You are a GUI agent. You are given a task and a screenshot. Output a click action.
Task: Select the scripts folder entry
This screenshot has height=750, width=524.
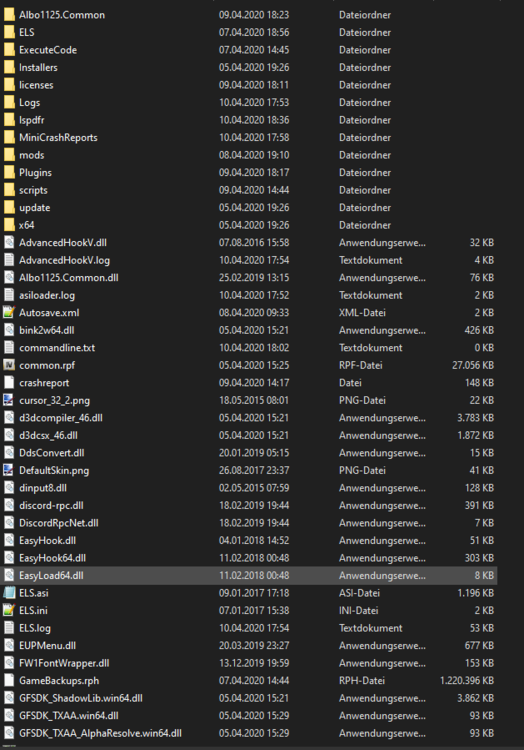pos(33,190)
